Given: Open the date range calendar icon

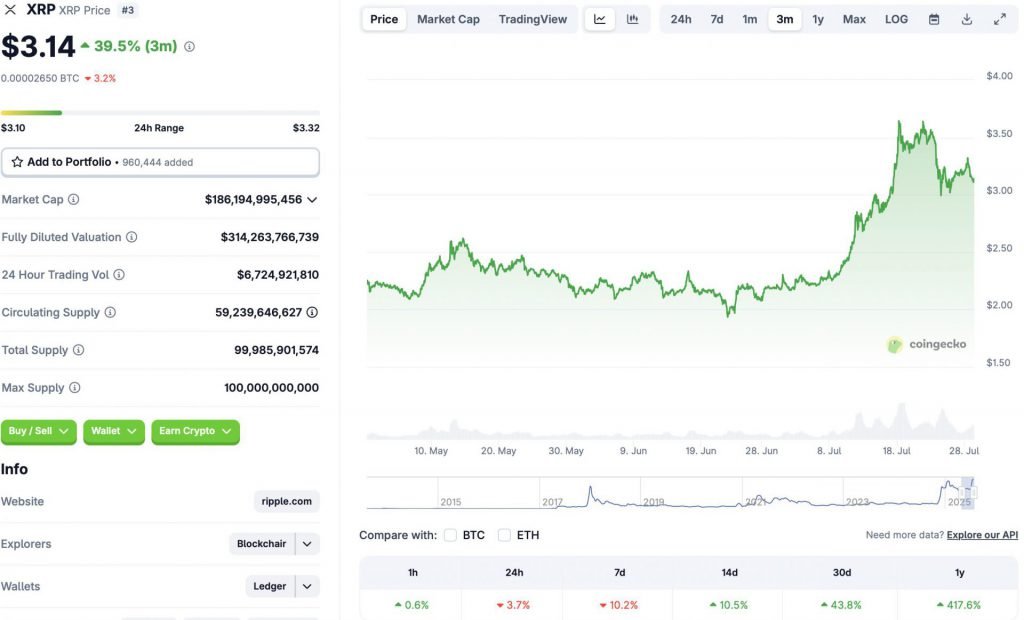Looking at the screenshot, I should pyautogui.click(x=934, y=19).
